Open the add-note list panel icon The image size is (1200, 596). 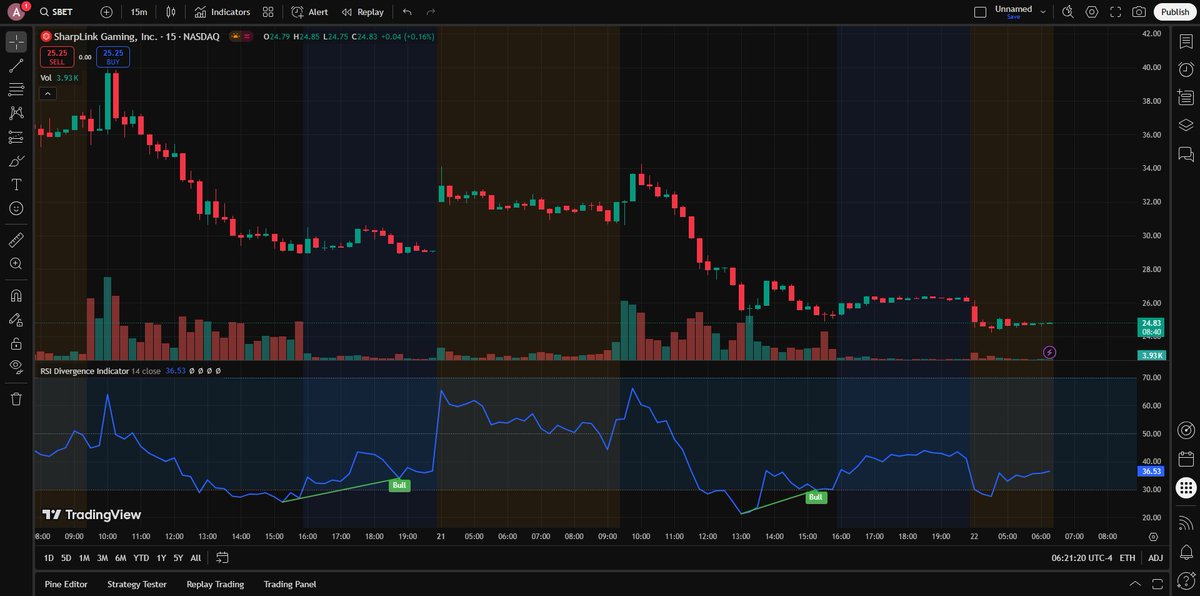[x=1186, y=97]
